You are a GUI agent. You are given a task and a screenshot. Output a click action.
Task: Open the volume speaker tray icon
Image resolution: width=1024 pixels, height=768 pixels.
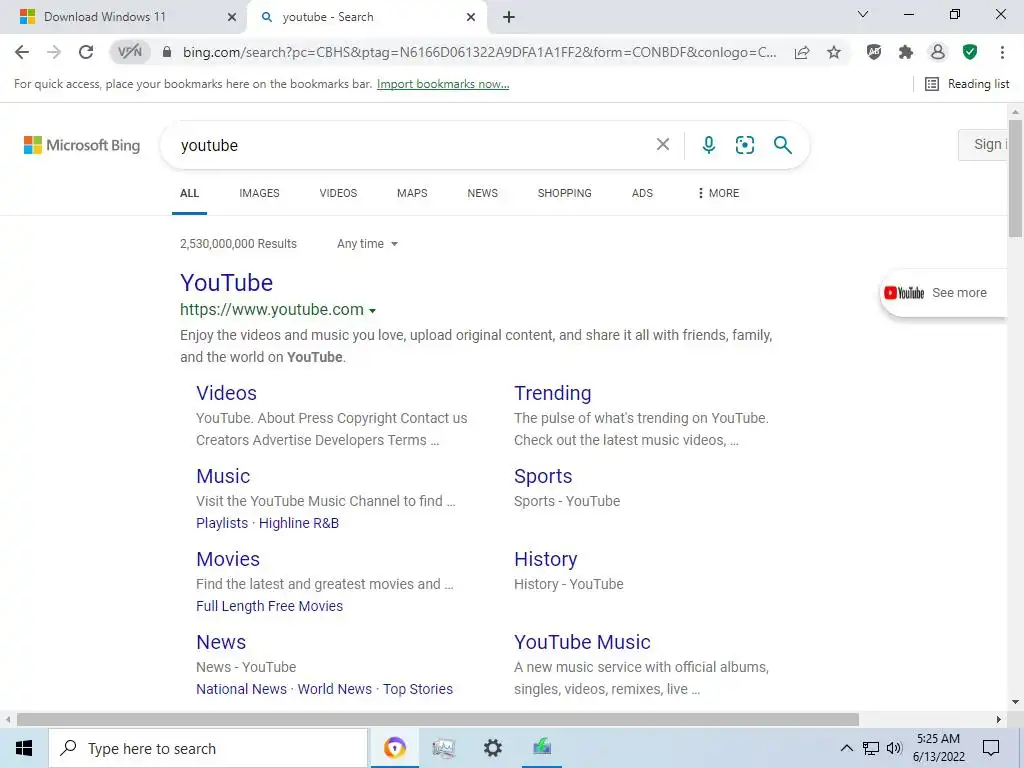coord(895,748)
